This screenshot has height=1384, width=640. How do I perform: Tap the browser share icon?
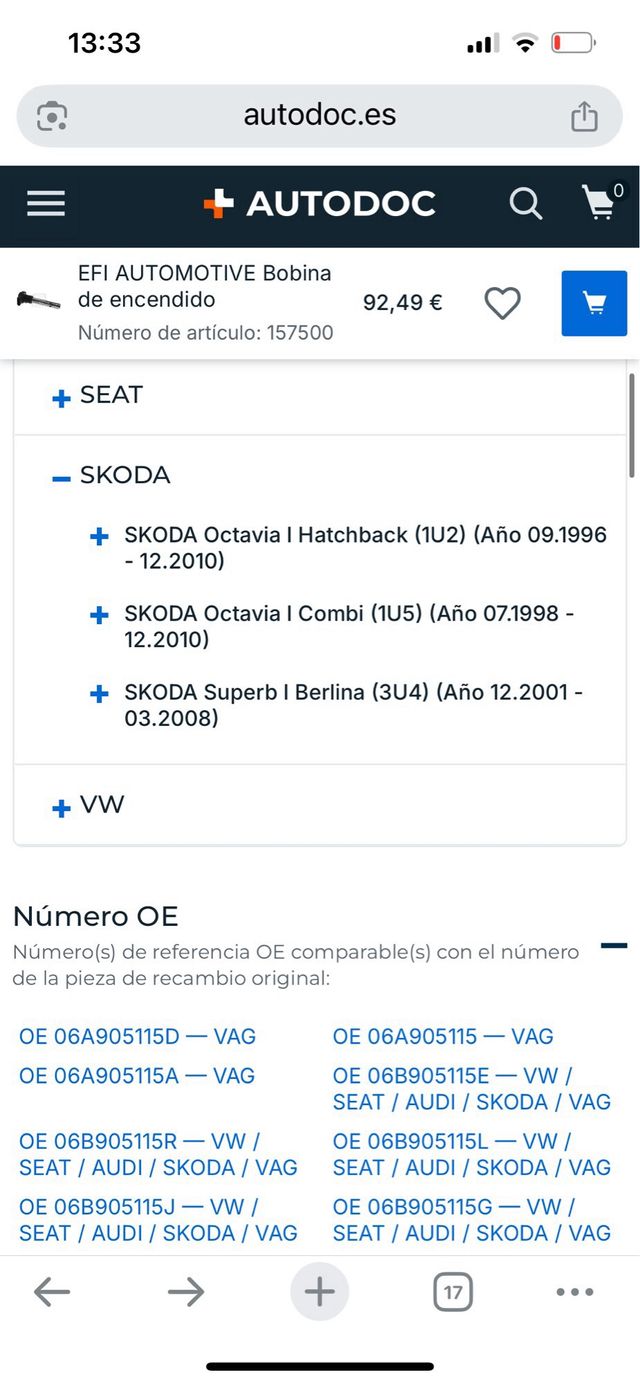pyautogui.click(x=584, y=116)
